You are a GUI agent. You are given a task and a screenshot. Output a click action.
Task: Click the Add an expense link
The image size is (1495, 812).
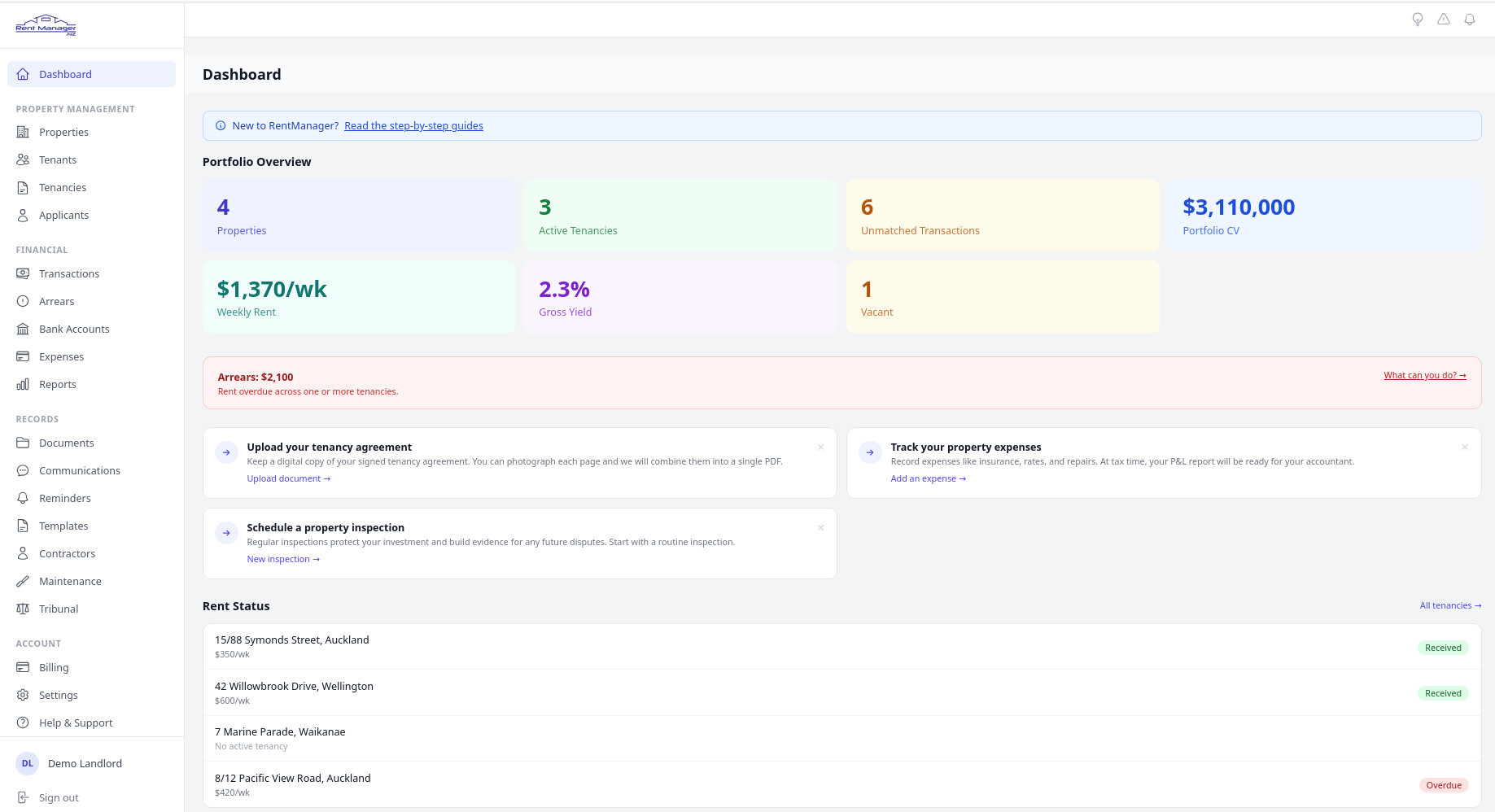[x=929, y=478]
